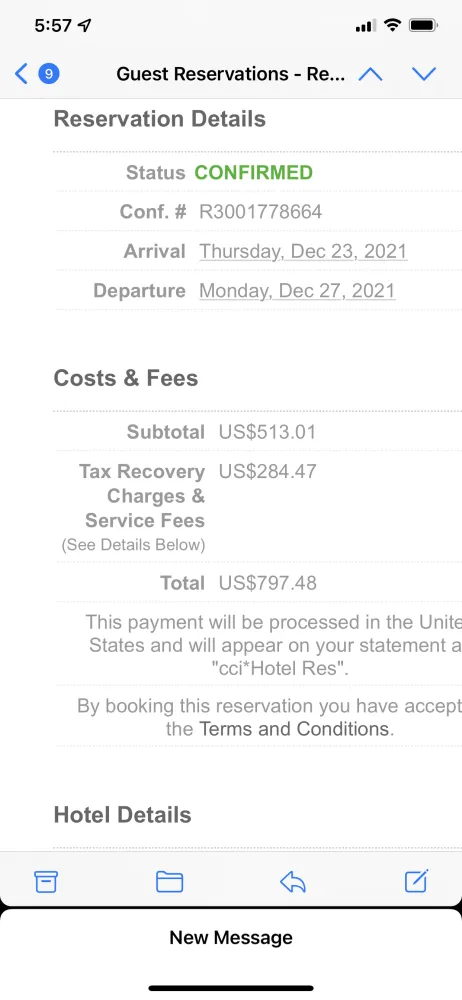Tap the Subtotal amount US$513.01
Image resolution: width=462 pixels, height=1000 pixels.
267,432
